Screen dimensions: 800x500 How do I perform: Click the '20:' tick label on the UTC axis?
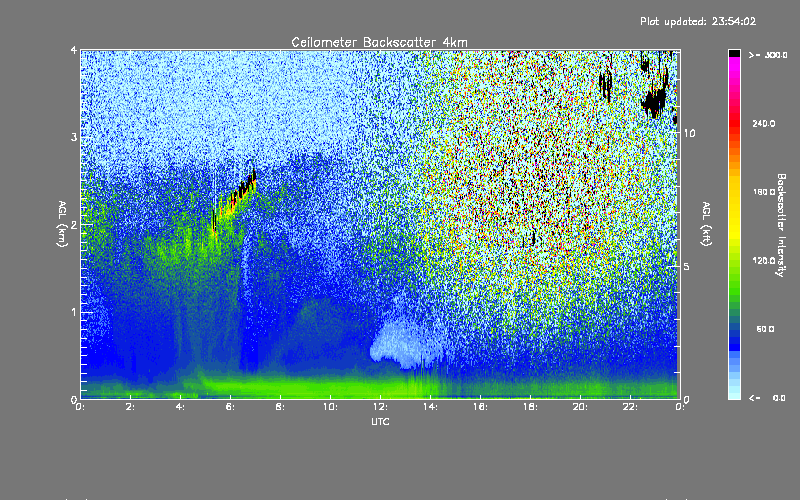580,407
